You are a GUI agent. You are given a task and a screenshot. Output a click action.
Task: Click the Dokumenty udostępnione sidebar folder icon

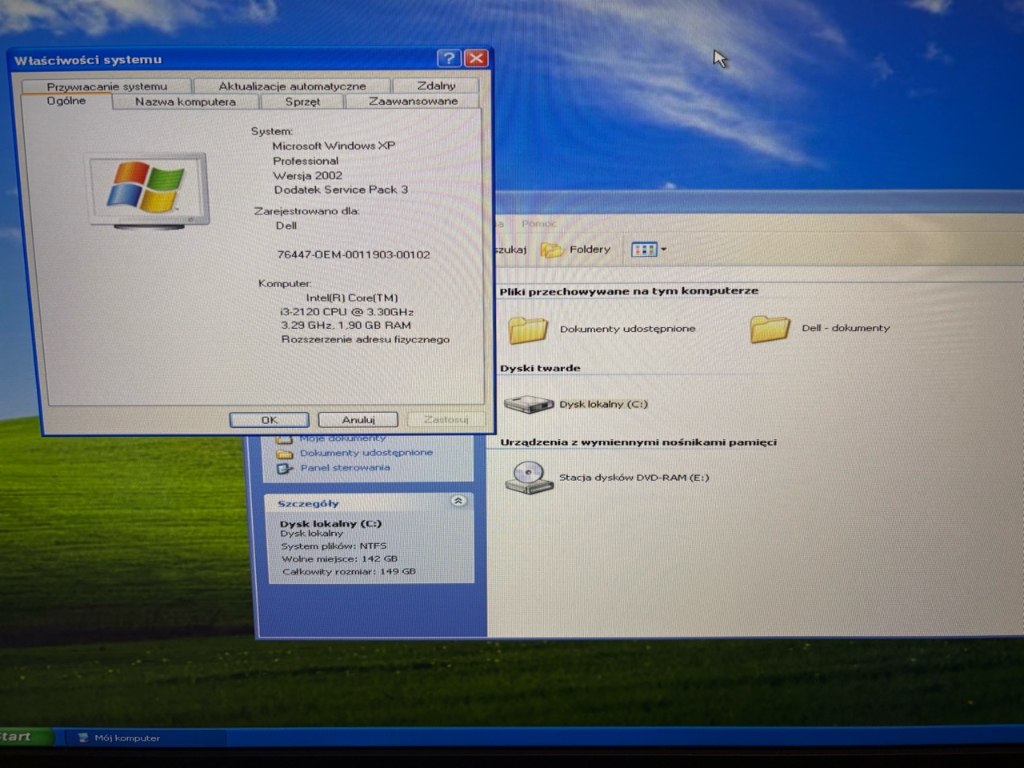click(284, 453)
